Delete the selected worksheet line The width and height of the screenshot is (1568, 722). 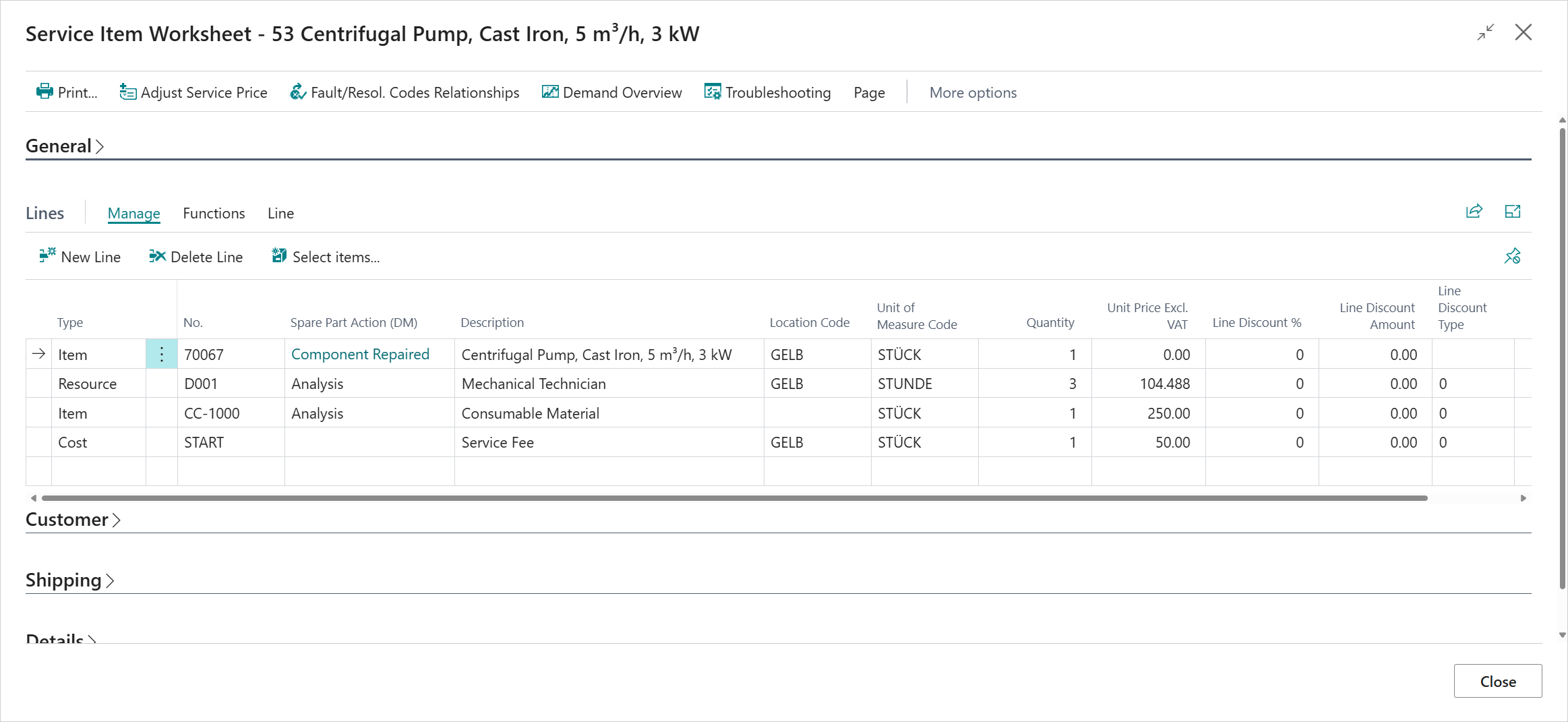click(195, 256)
